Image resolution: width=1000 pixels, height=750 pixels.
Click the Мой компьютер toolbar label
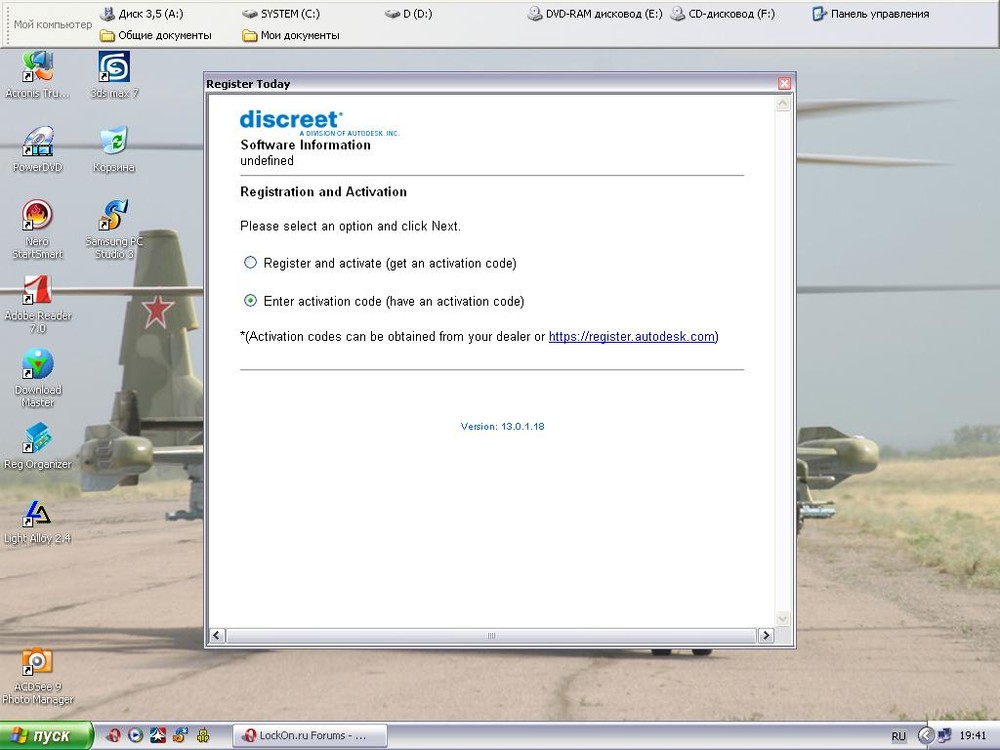[53, 24]
